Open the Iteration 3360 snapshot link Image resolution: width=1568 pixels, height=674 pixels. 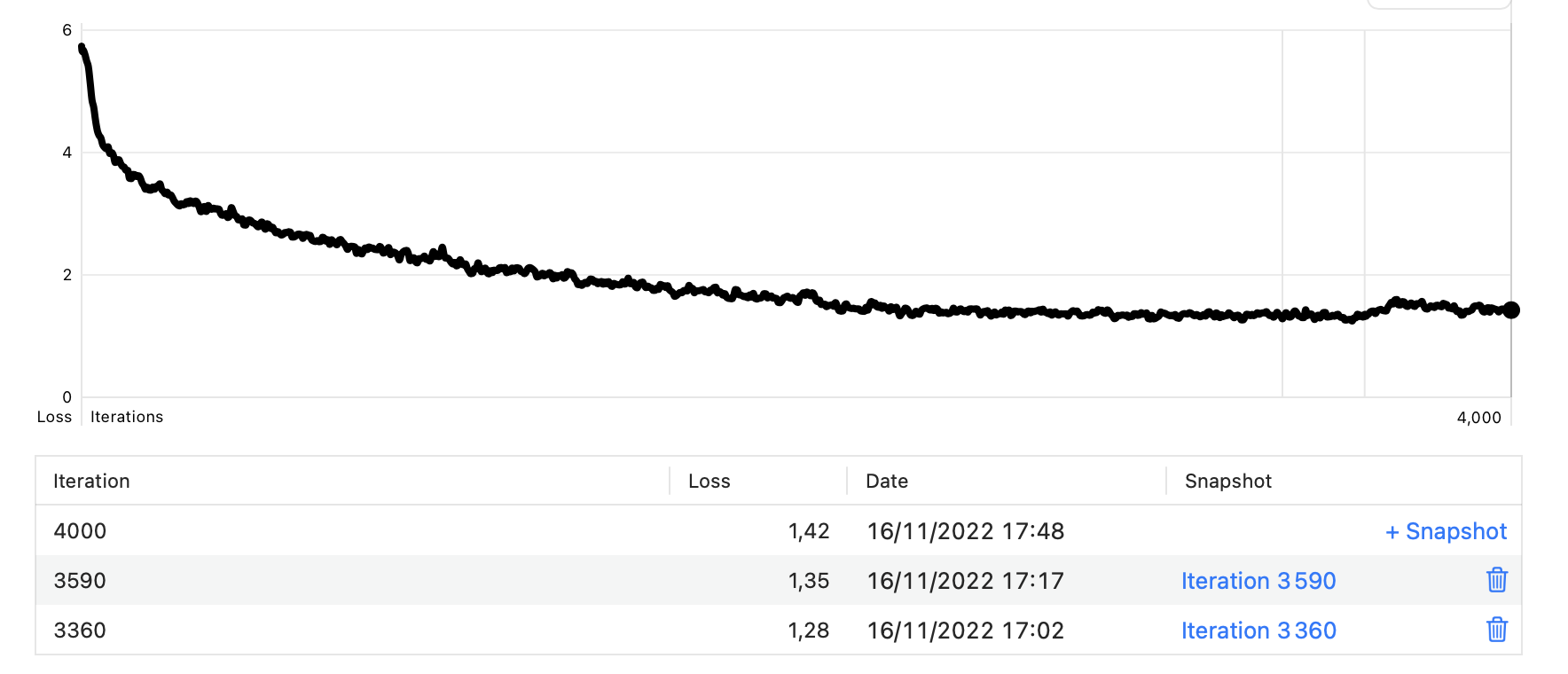[x=1258, y=631]
